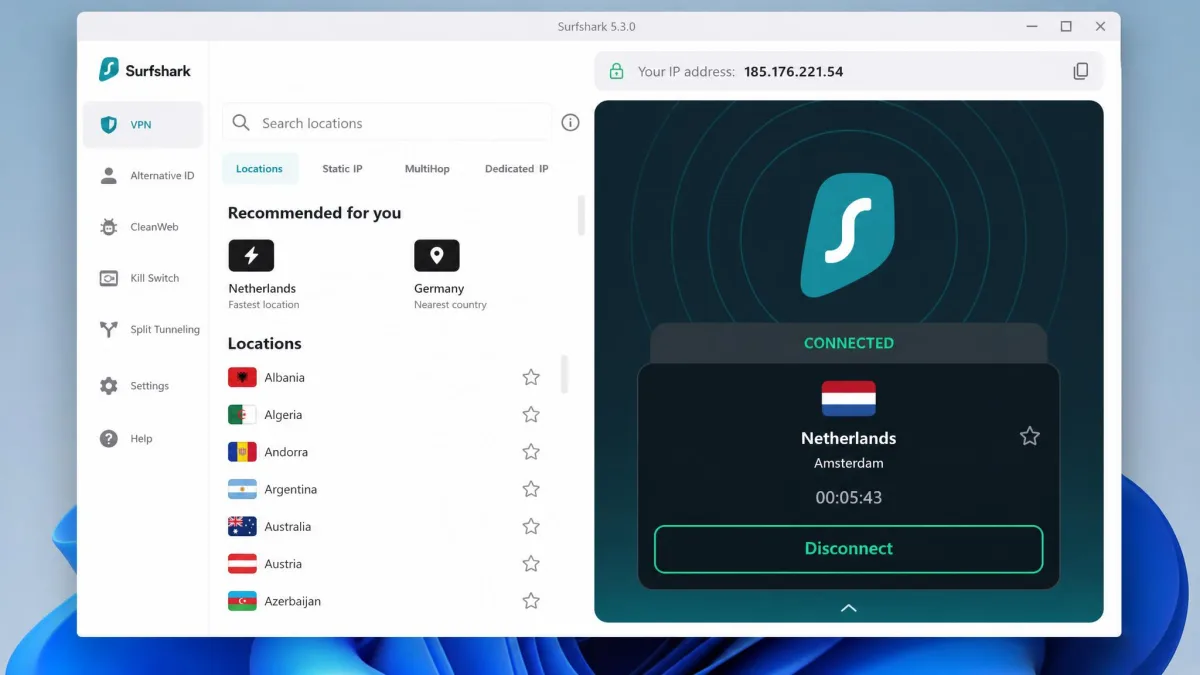Favorite Andorra with its star
Image resolution: width=1200 pixels, height=675 pixels.
(x=531, y=452)
